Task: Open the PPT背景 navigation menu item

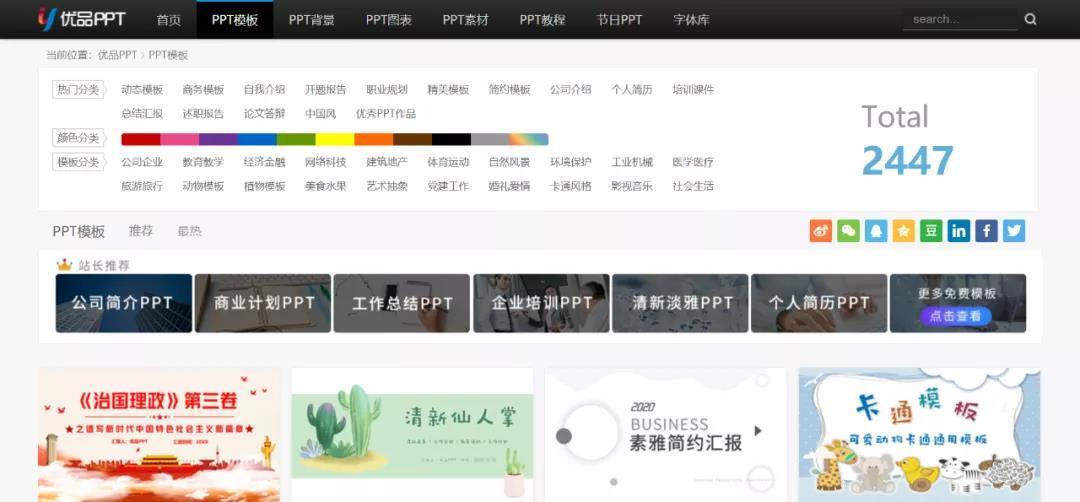Action: point(312,20)
